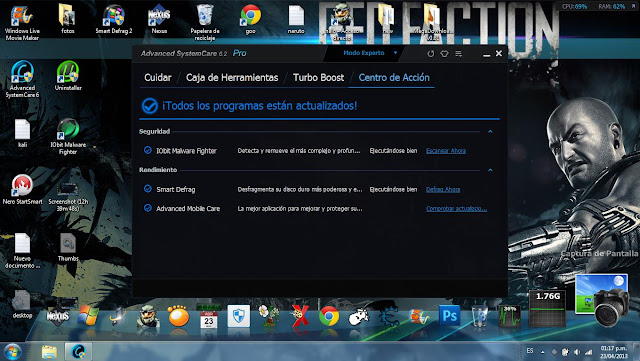Open the Modo Experto dropdown arrow
The image size is (640, 361).
(395, 53)
